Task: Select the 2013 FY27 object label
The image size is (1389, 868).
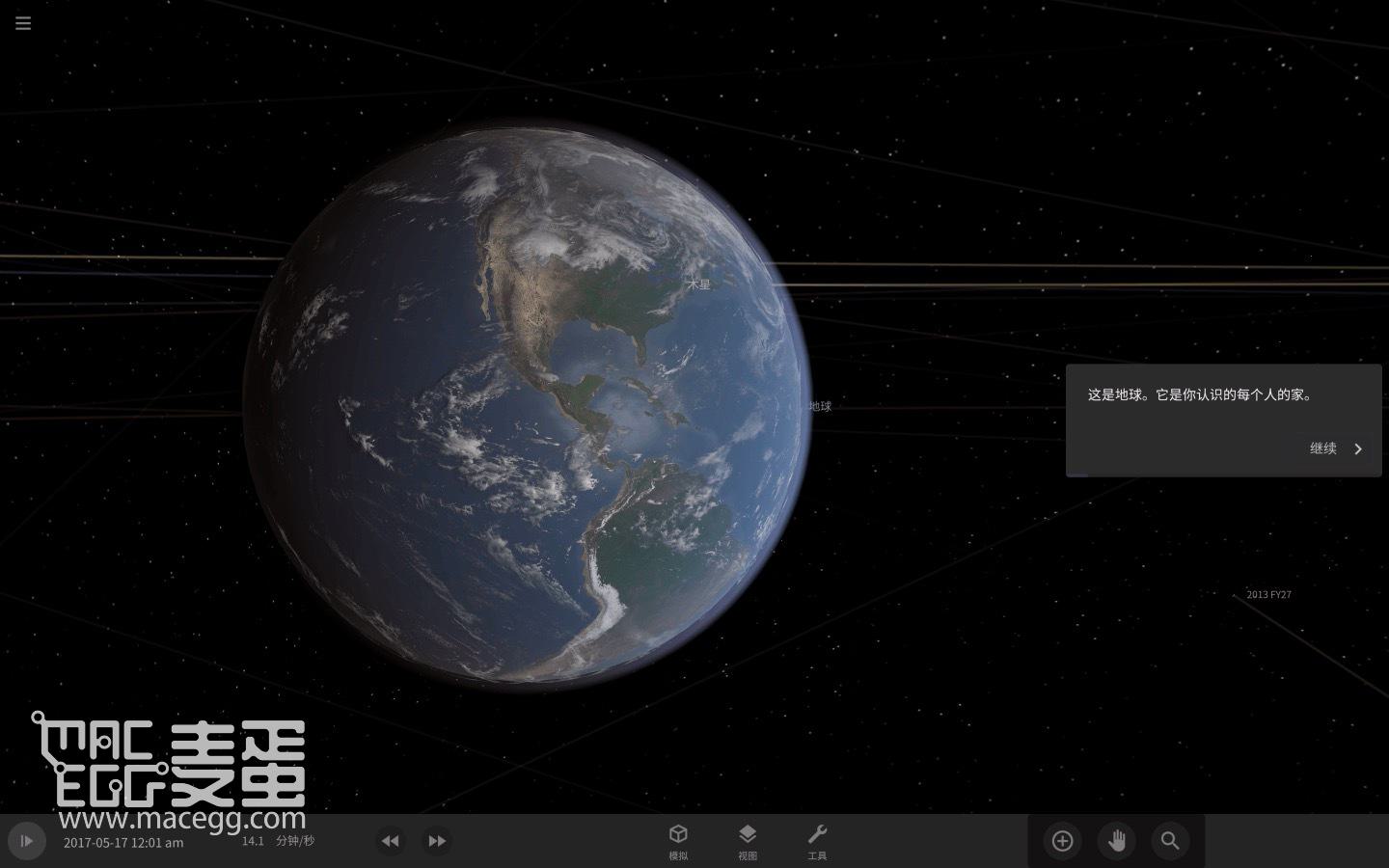Action: pos(1268,594)
